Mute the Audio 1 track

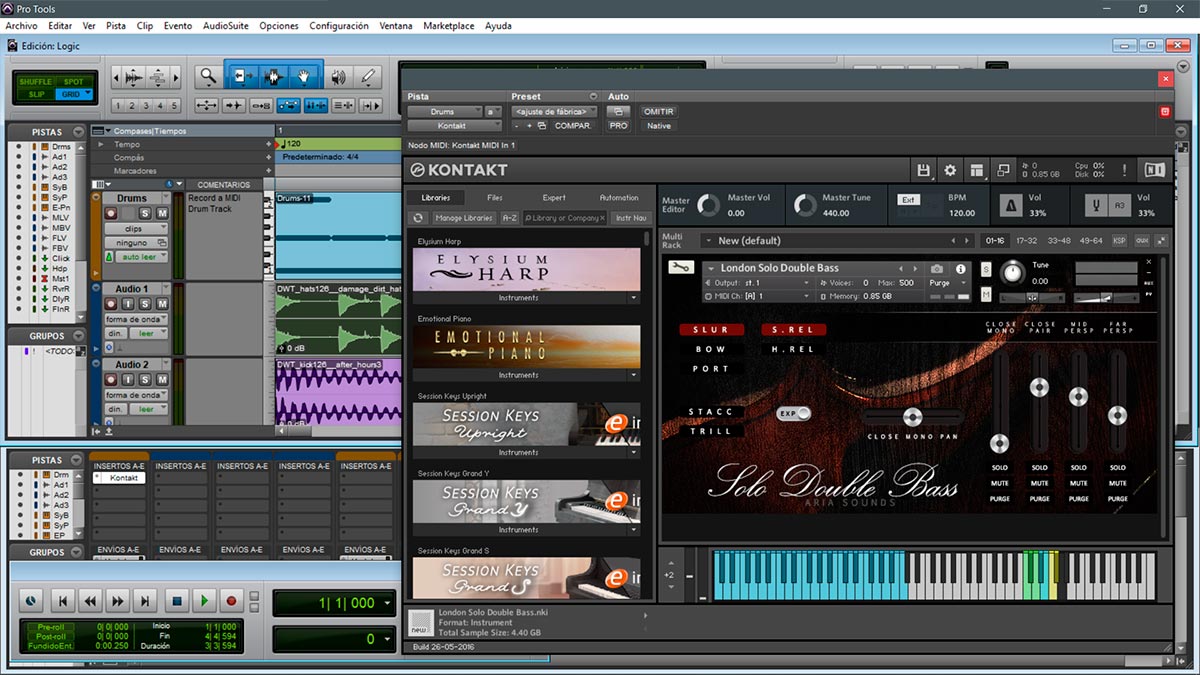pyautogui.click(x=161, y=304)
